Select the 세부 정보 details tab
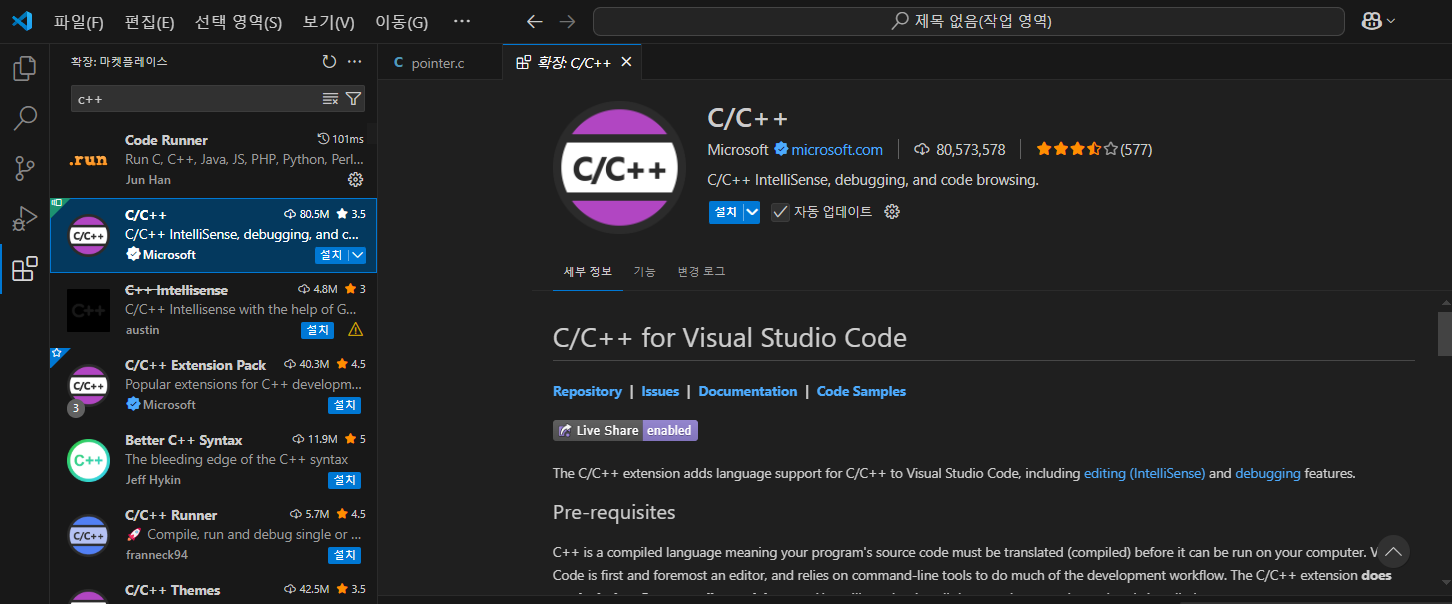Image resolution: width=1452 pixels, height=604 pixels. tap(587, 271)
